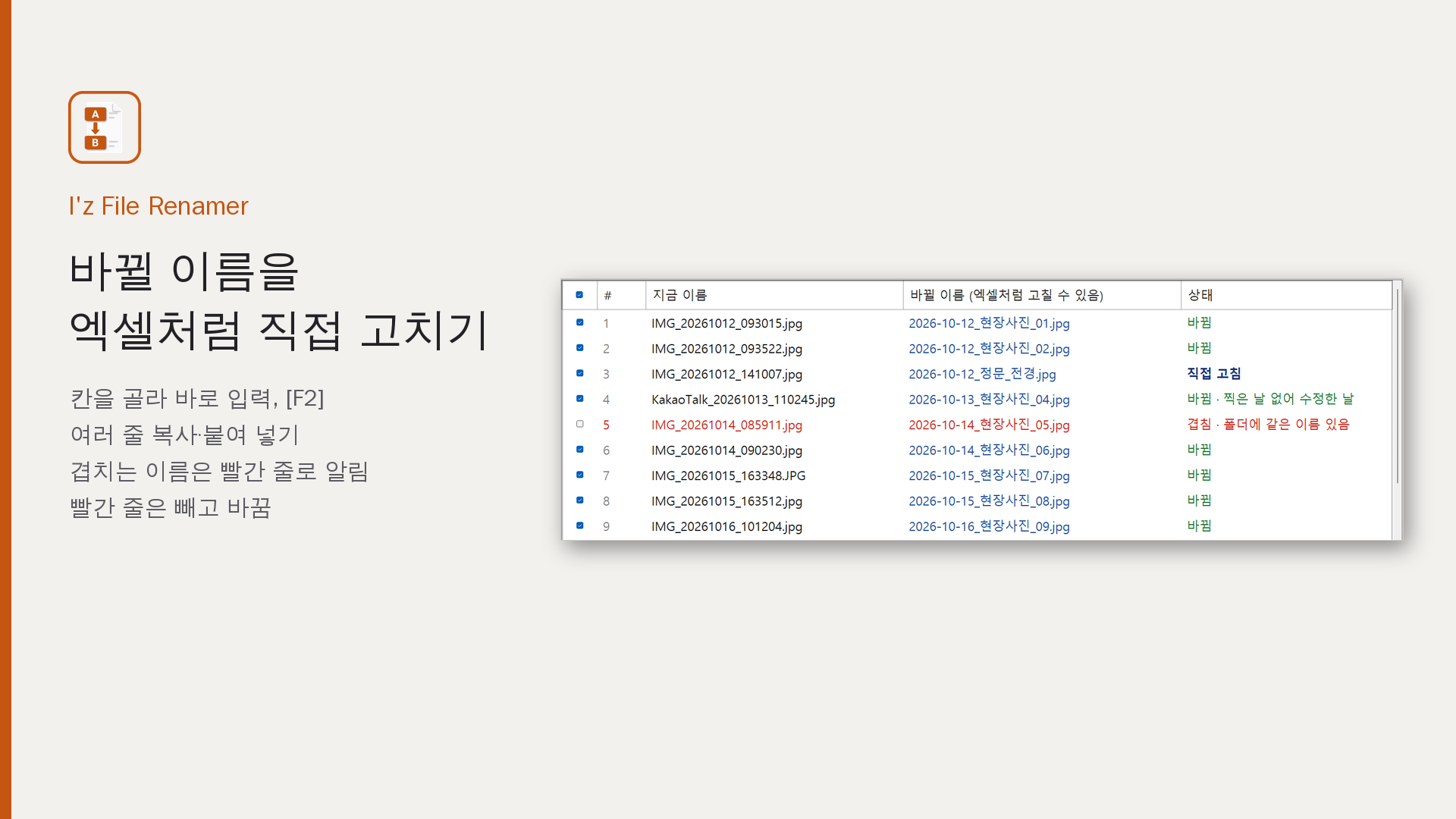Click the '#' column header
This screenshot has width=1456, height=819.
pyautogui.click(x=621, y=295)
